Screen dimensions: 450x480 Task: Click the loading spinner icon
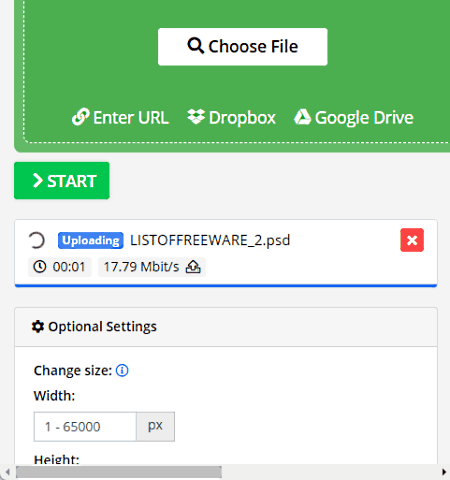(36, 240)
